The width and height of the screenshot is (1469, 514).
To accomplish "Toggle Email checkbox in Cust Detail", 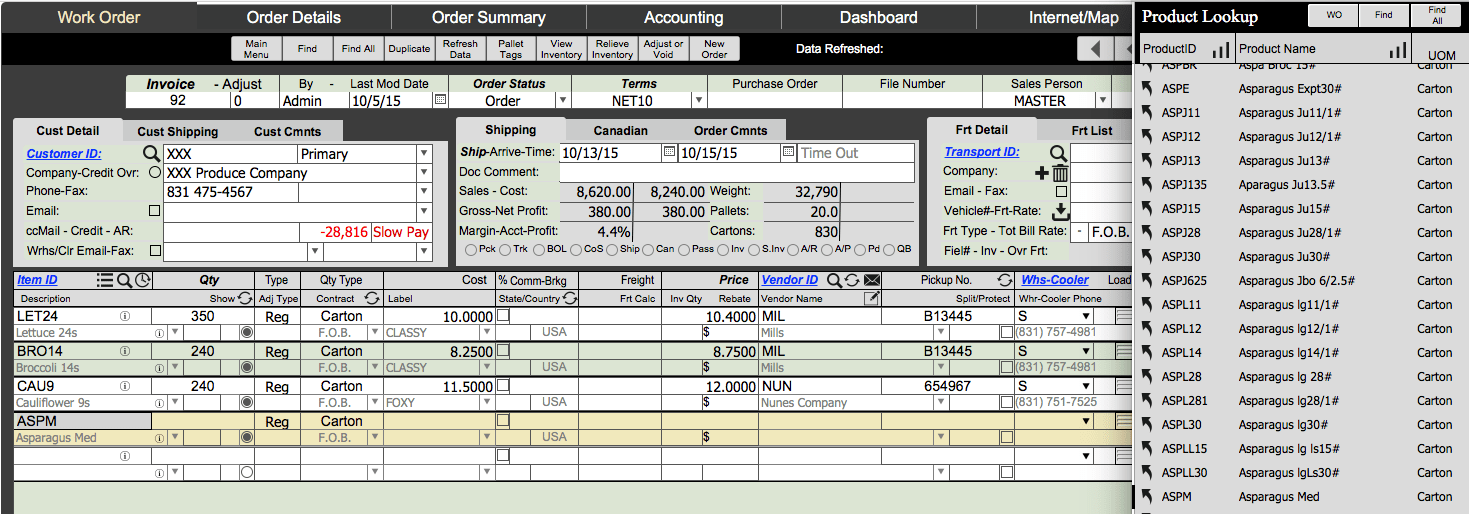I will [154, 211].
